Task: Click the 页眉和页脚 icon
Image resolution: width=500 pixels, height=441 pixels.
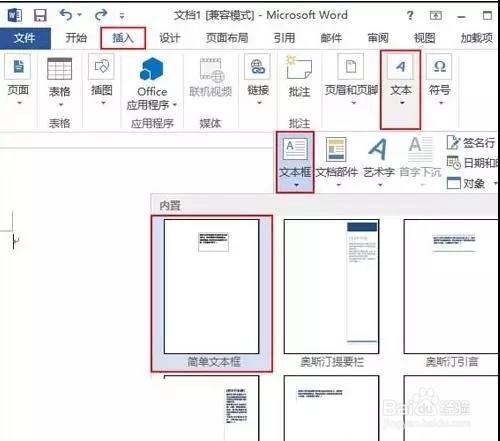Action: pos(350,67)
